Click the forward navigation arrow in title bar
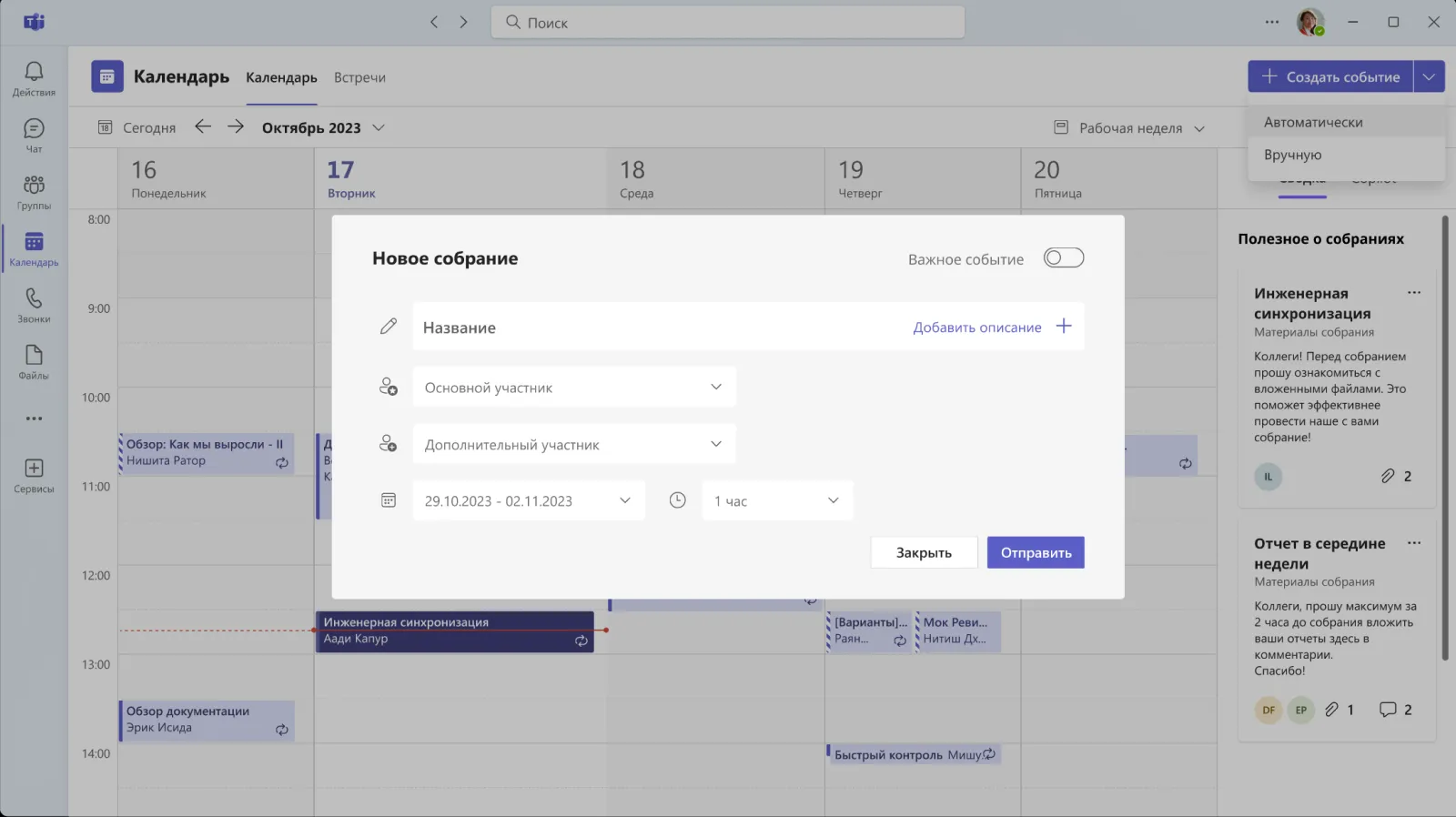The width and height of the screenshot is (1456, 817). tap(463, 22)
